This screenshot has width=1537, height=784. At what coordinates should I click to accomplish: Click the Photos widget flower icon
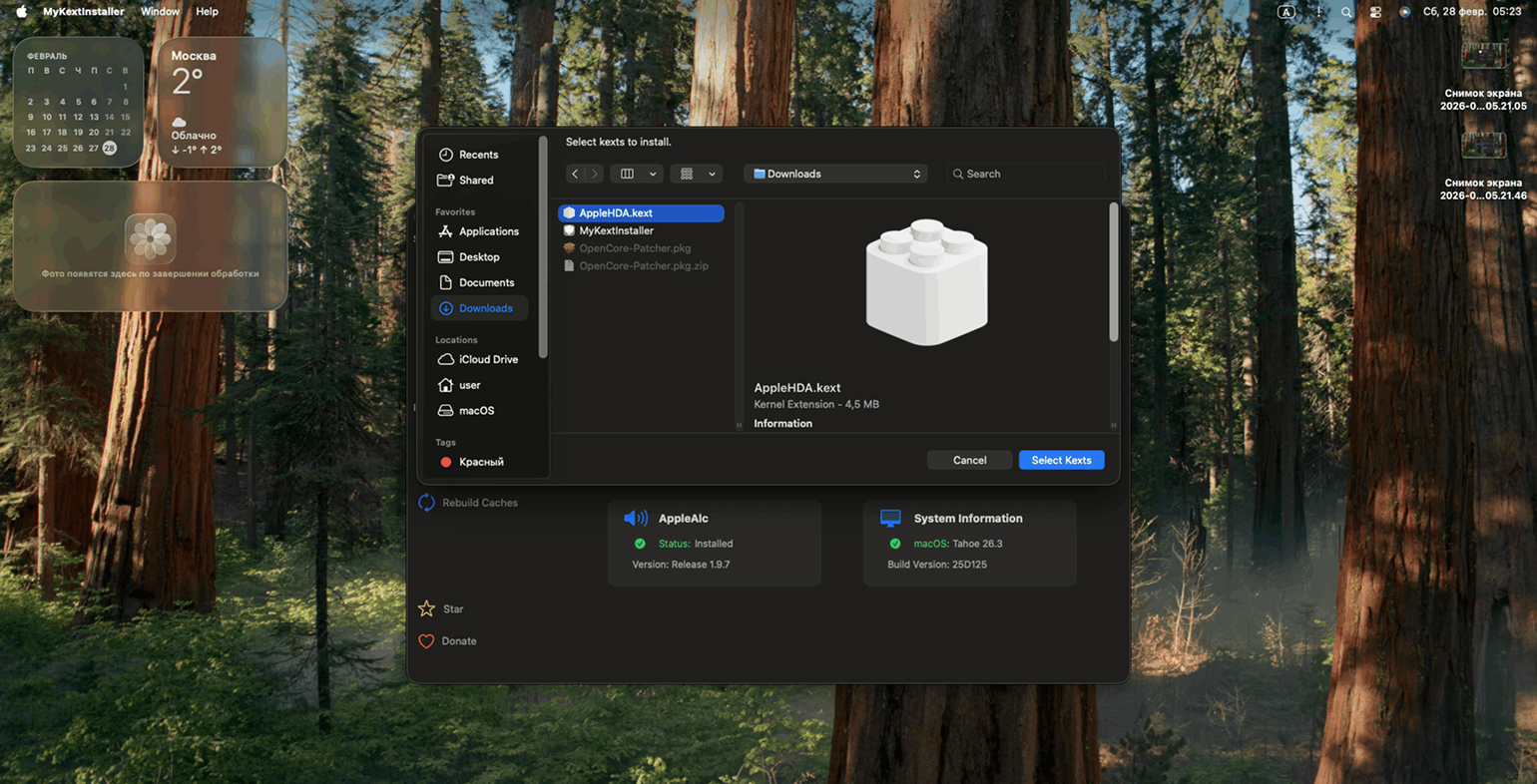pos(151,238)
